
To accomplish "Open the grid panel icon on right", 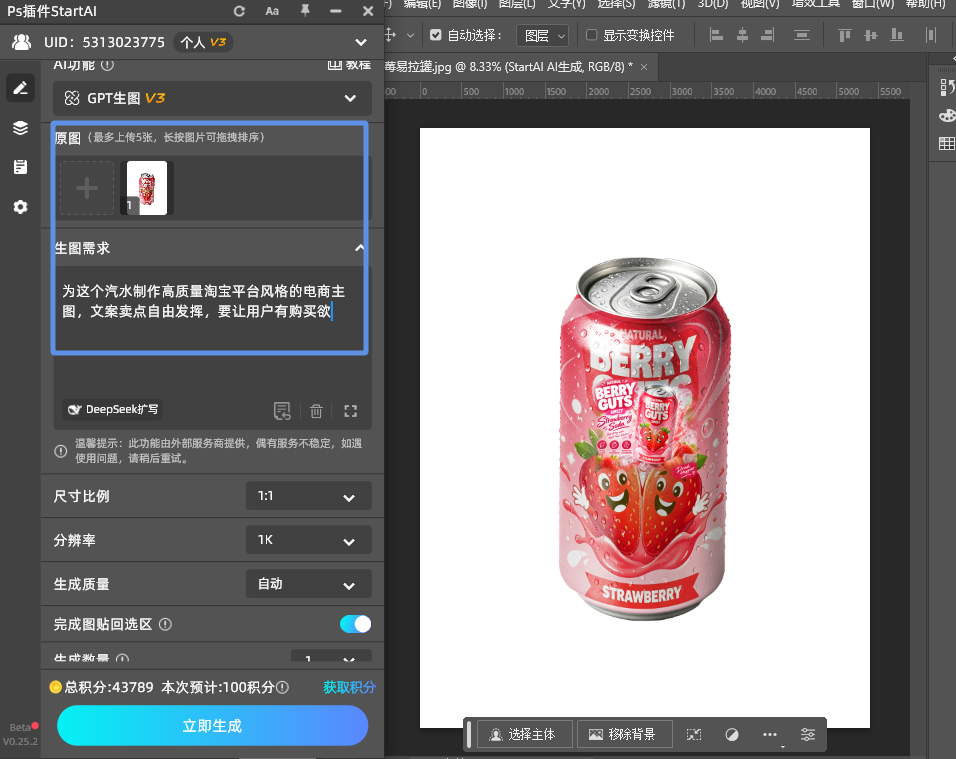I will pyautogui.click(x=947, y=144).
